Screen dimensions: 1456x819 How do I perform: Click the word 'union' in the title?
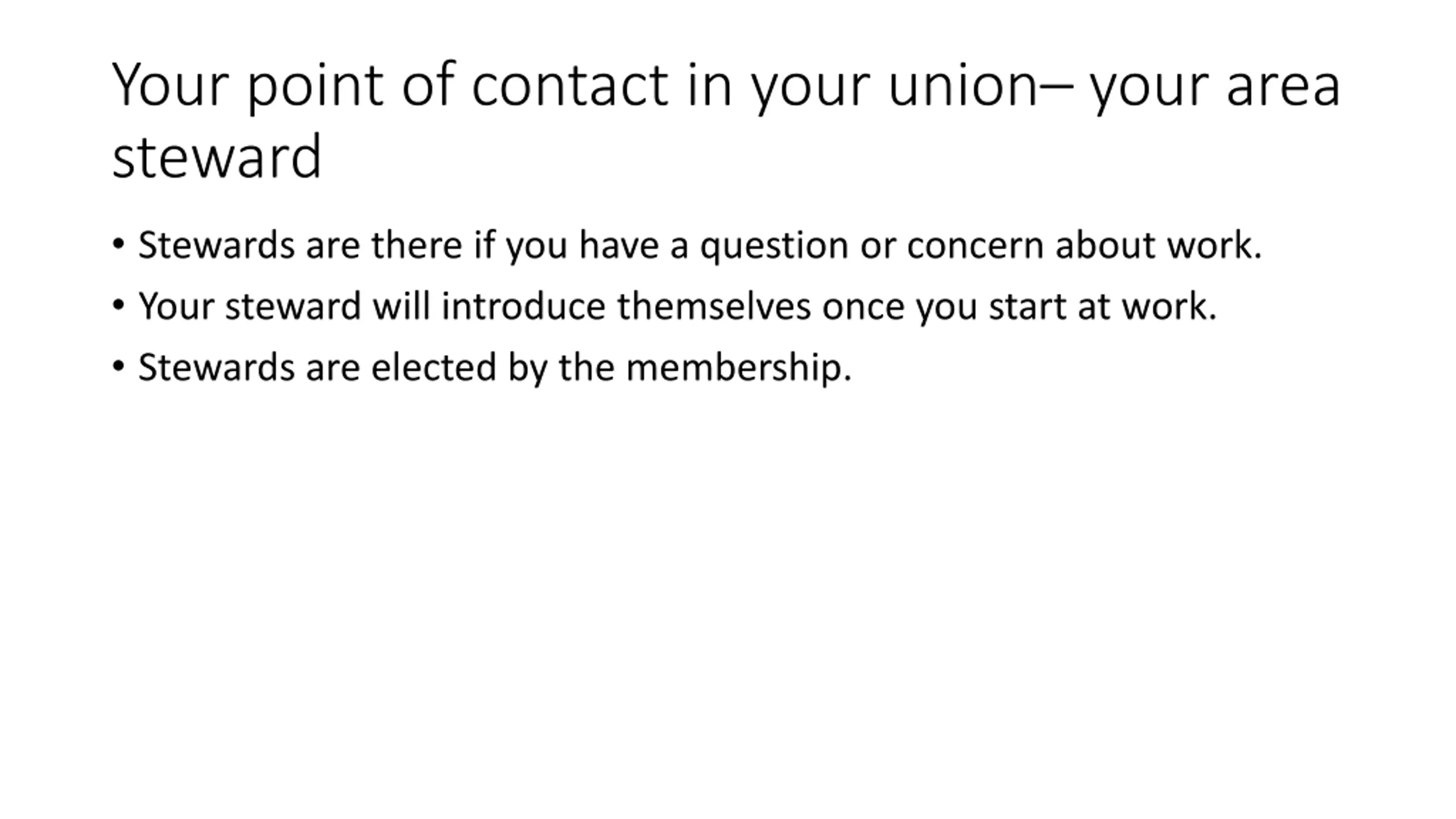(x=963, y=85)
